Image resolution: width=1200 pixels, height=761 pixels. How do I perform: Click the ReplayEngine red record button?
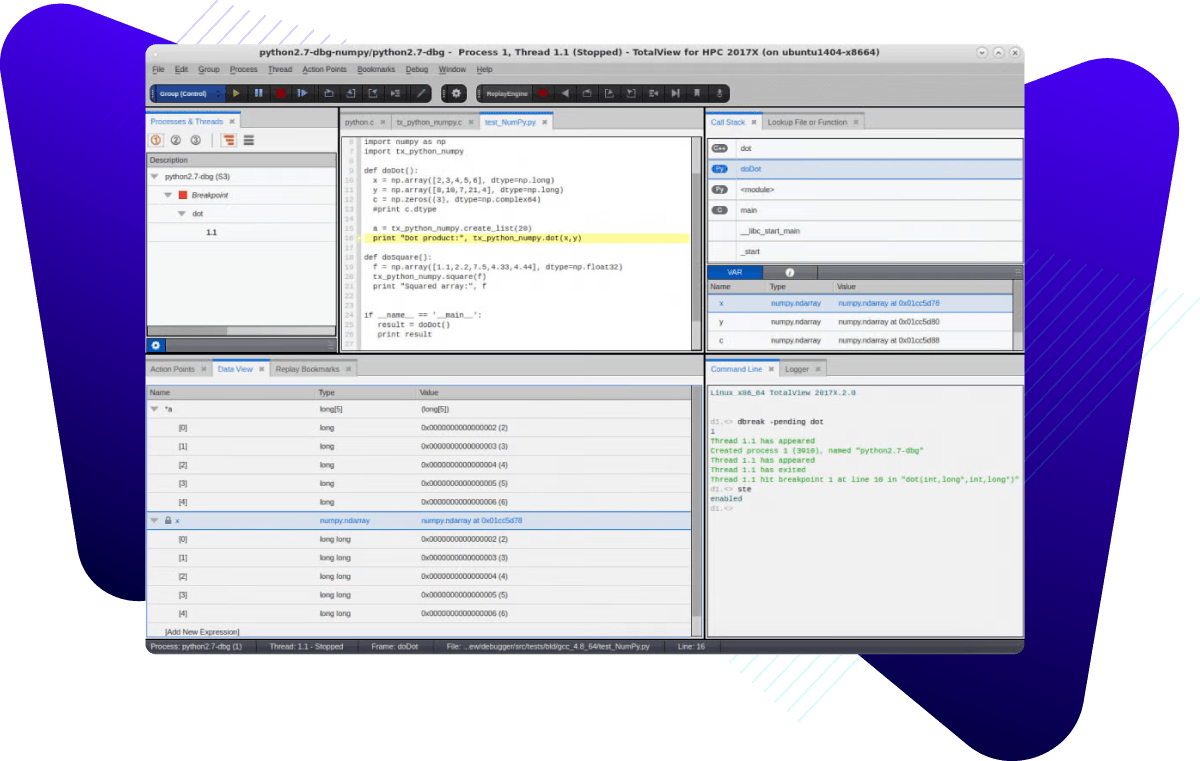tap(542, 93)
